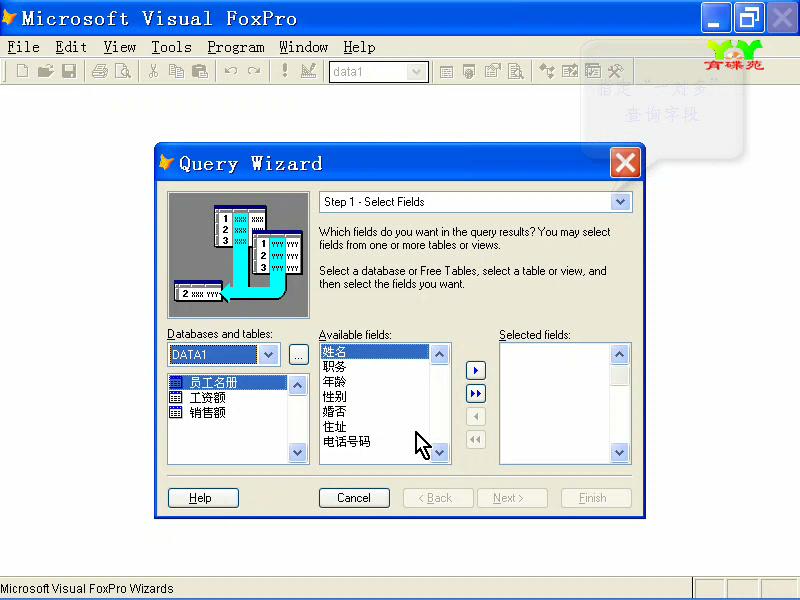This screenshot has width=800, height=600.
Task: Select the 姓名 field in Available fields
Action: (x=374, y=352)
